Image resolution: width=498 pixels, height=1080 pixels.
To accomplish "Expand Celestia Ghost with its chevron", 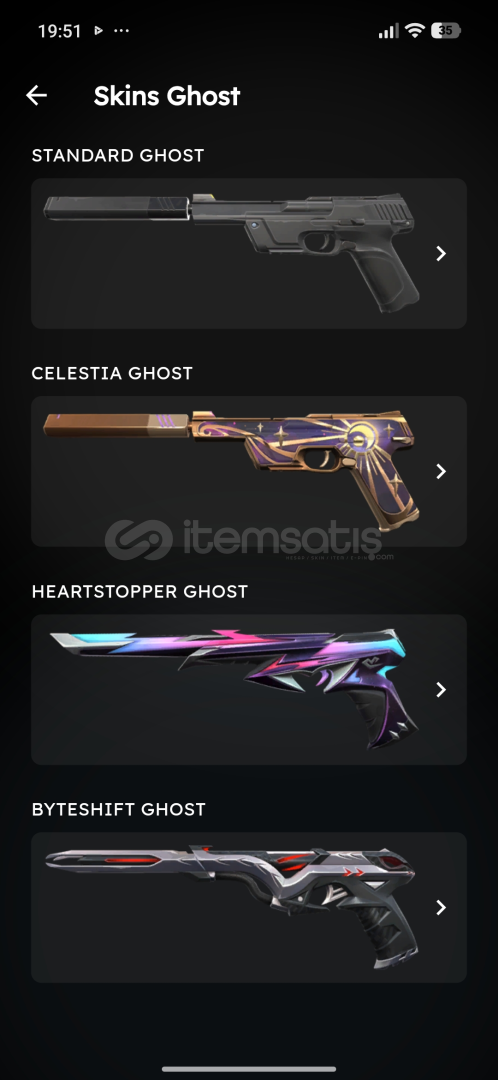I will (x=441, y=471).
